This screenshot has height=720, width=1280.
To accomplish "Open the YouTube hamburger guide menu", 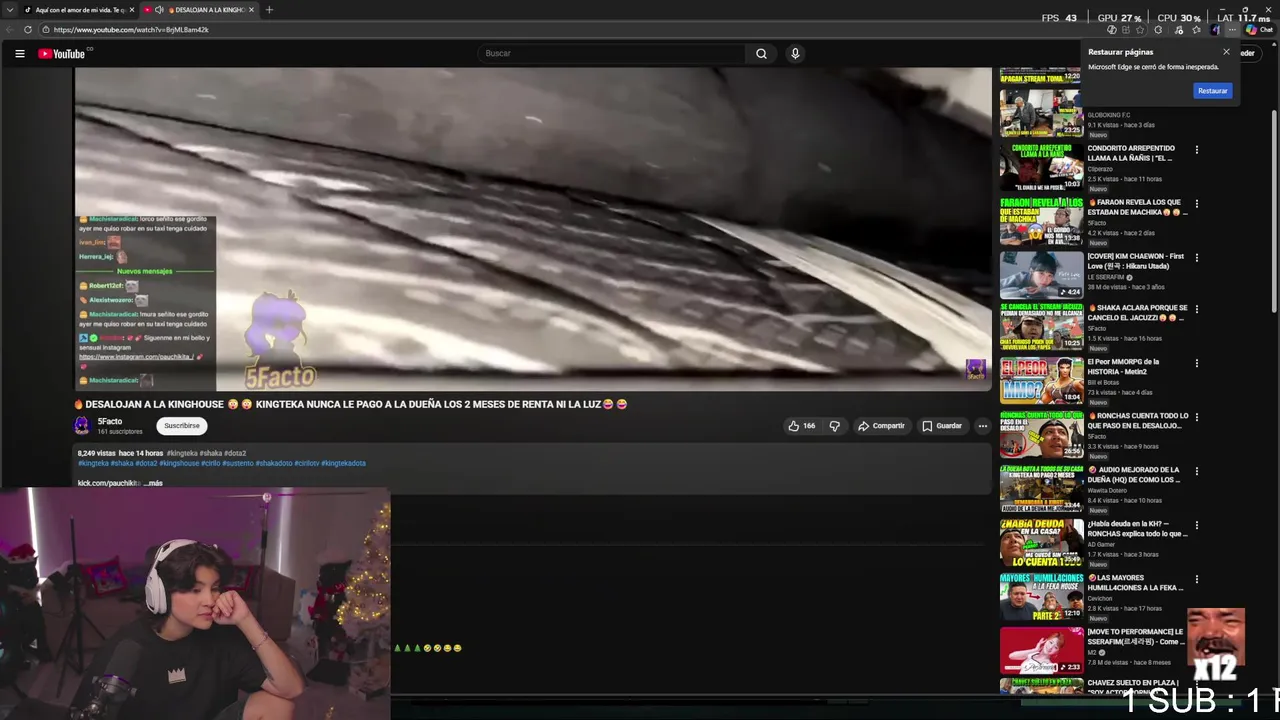I will (x=19, y=54).
